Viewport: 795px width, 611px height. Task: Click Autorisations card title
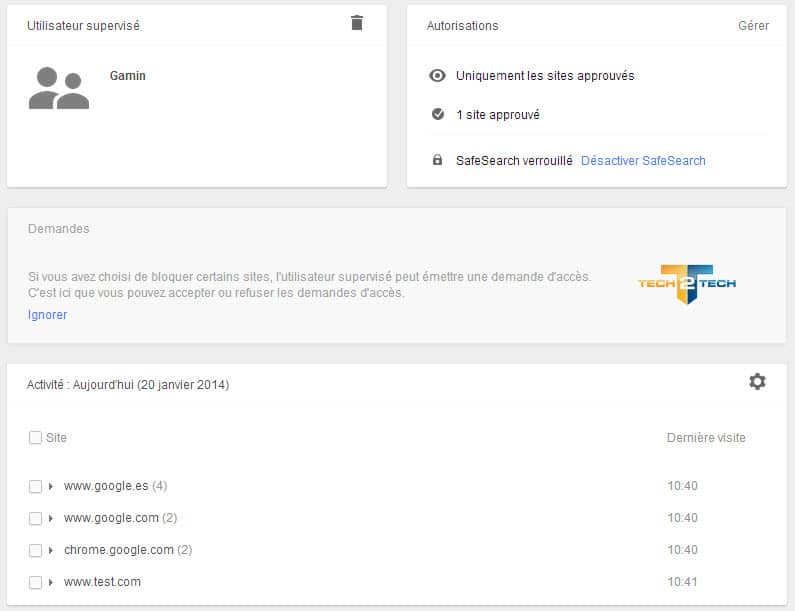coord(462,25)
